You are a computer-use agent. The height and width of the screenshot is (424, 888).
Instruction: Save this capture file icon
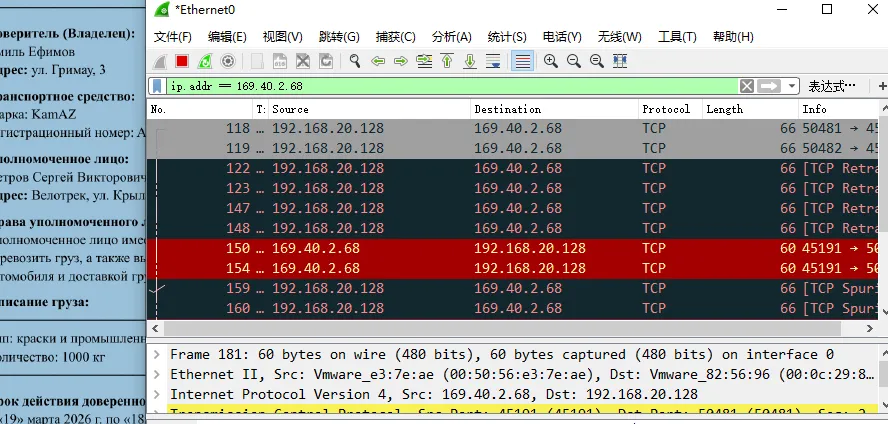click(x=280, y=61)
